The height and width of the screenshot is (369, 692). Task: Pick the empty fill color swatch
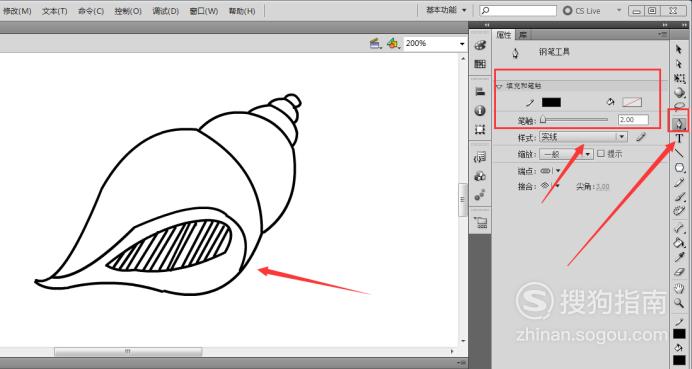(632, 102)
